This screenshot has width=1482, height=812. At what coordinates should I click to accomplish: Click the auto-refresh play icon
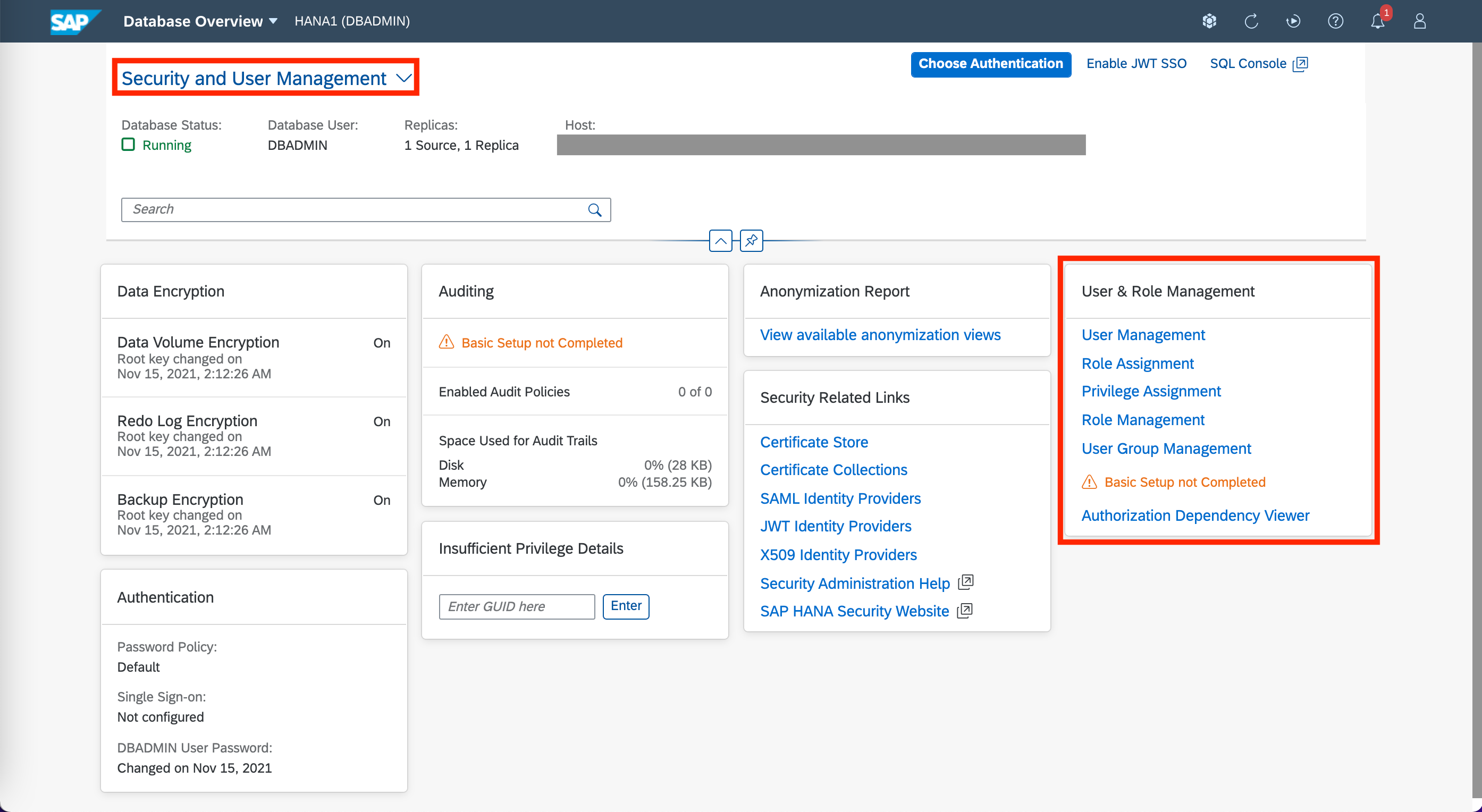point(1293,21)
